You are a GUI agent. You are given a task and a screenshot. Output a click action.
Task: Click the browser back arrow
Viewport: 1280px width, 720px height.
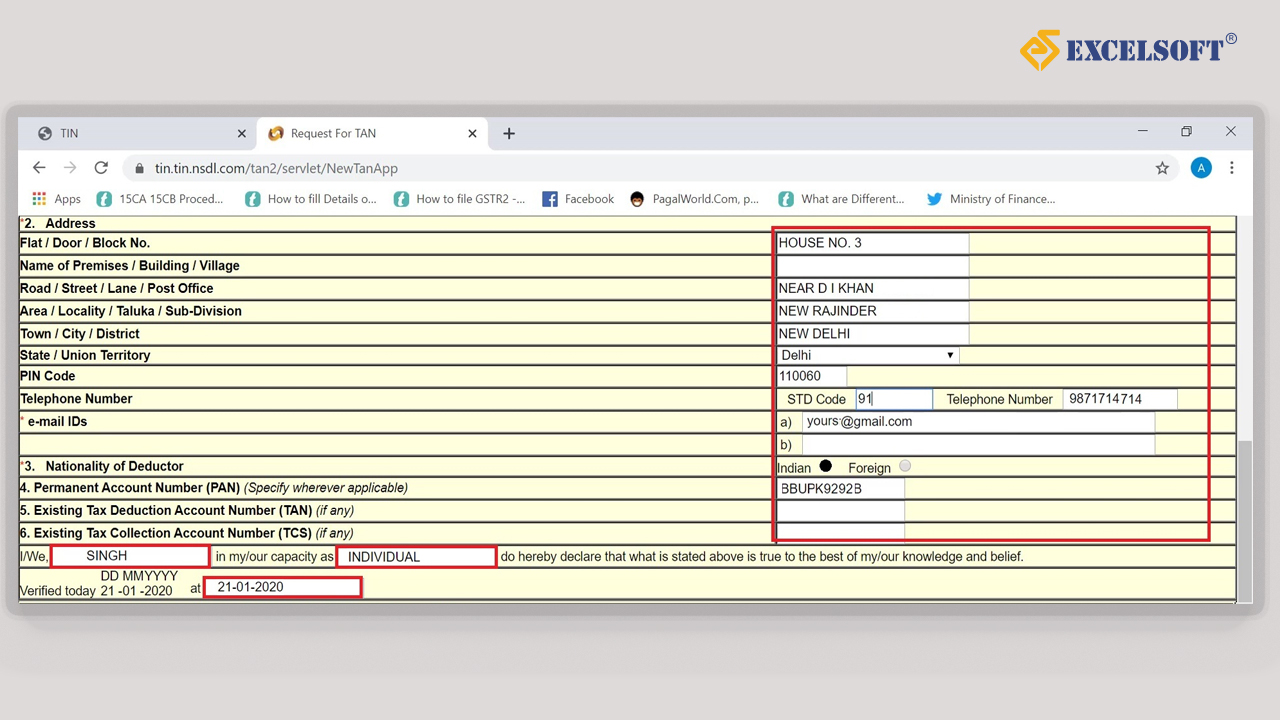pos(39,168)
